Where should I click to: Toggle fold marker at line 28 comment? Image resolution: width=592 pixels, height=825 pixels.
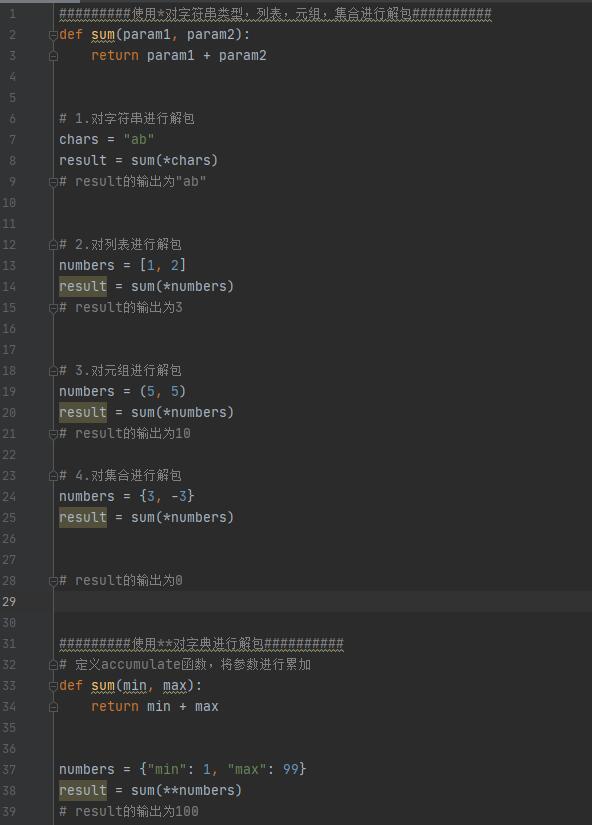click(53, 581)
